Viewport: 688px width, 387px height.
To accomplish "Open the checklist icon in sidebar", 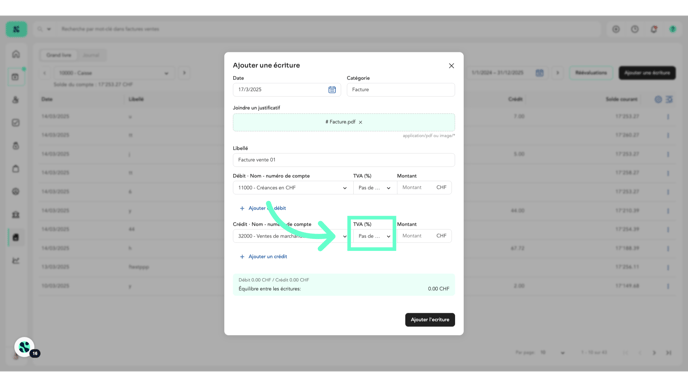I will pyautogui.click(x=16, y=123).
